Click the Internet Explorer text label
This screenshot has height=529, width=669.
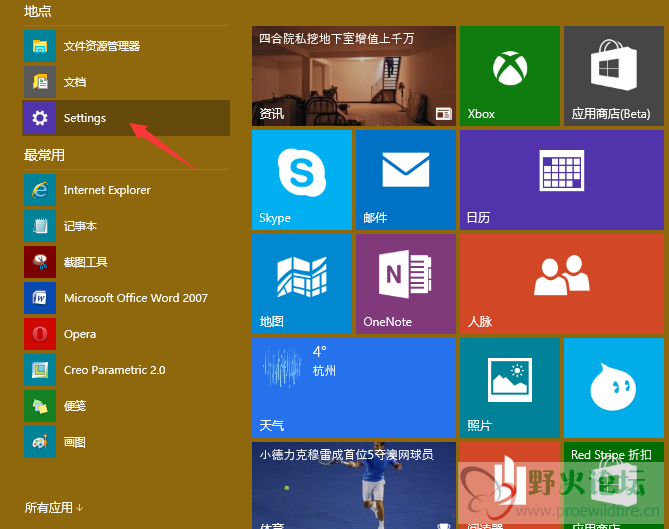pos(107,190)
